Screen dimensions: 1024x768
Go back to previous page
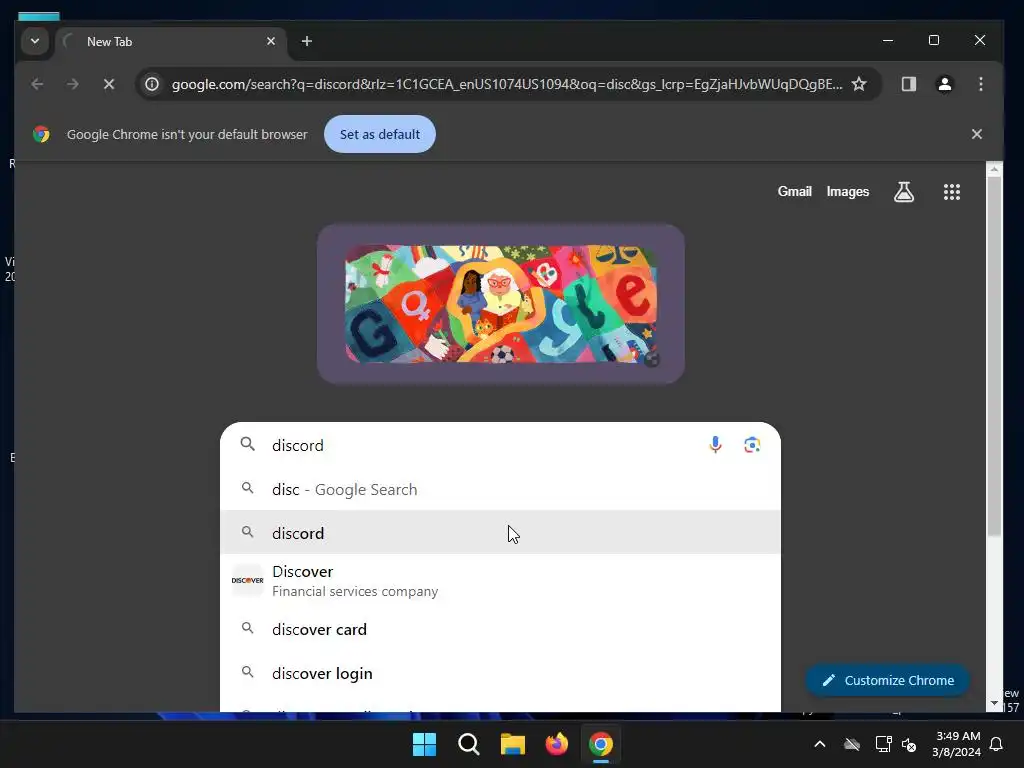pos(37,84)
